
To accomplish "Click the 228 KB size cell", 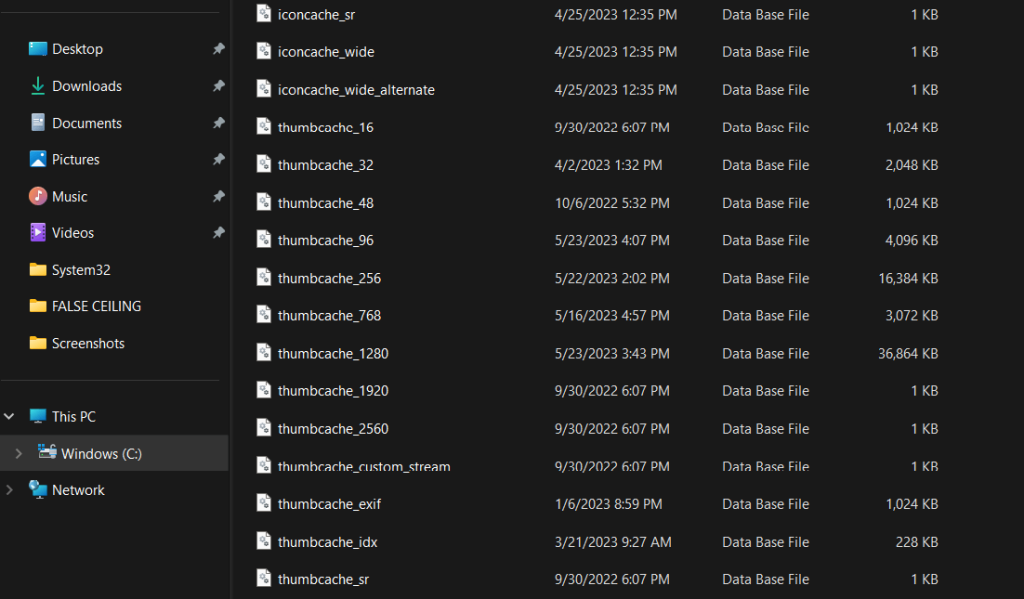I will pos(917,542).
